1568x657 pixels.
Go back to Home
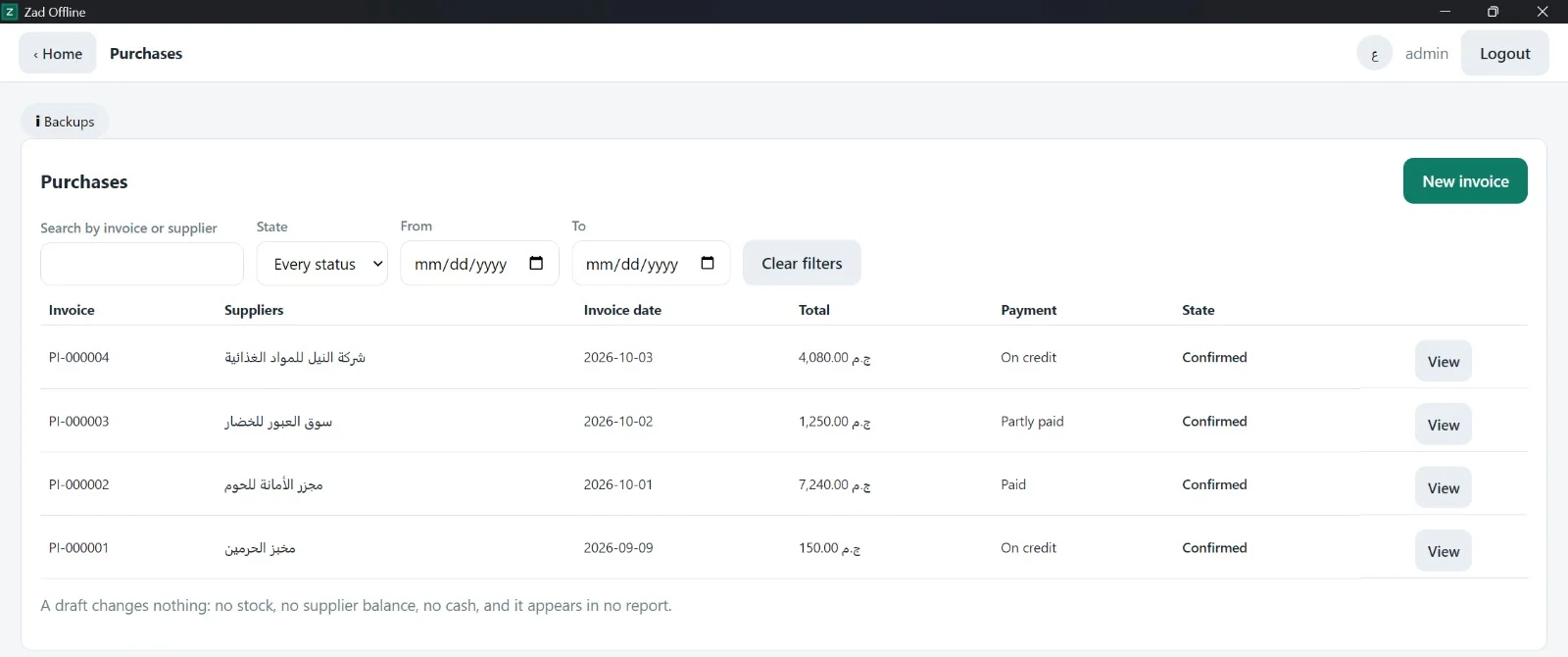pos(58,53)
